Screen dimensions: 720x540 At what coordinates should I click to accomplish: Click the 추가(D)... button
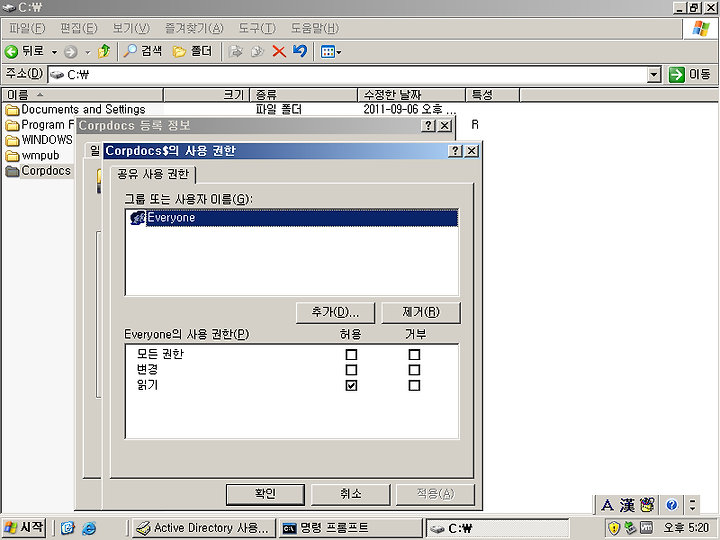(x=335, y=312)
